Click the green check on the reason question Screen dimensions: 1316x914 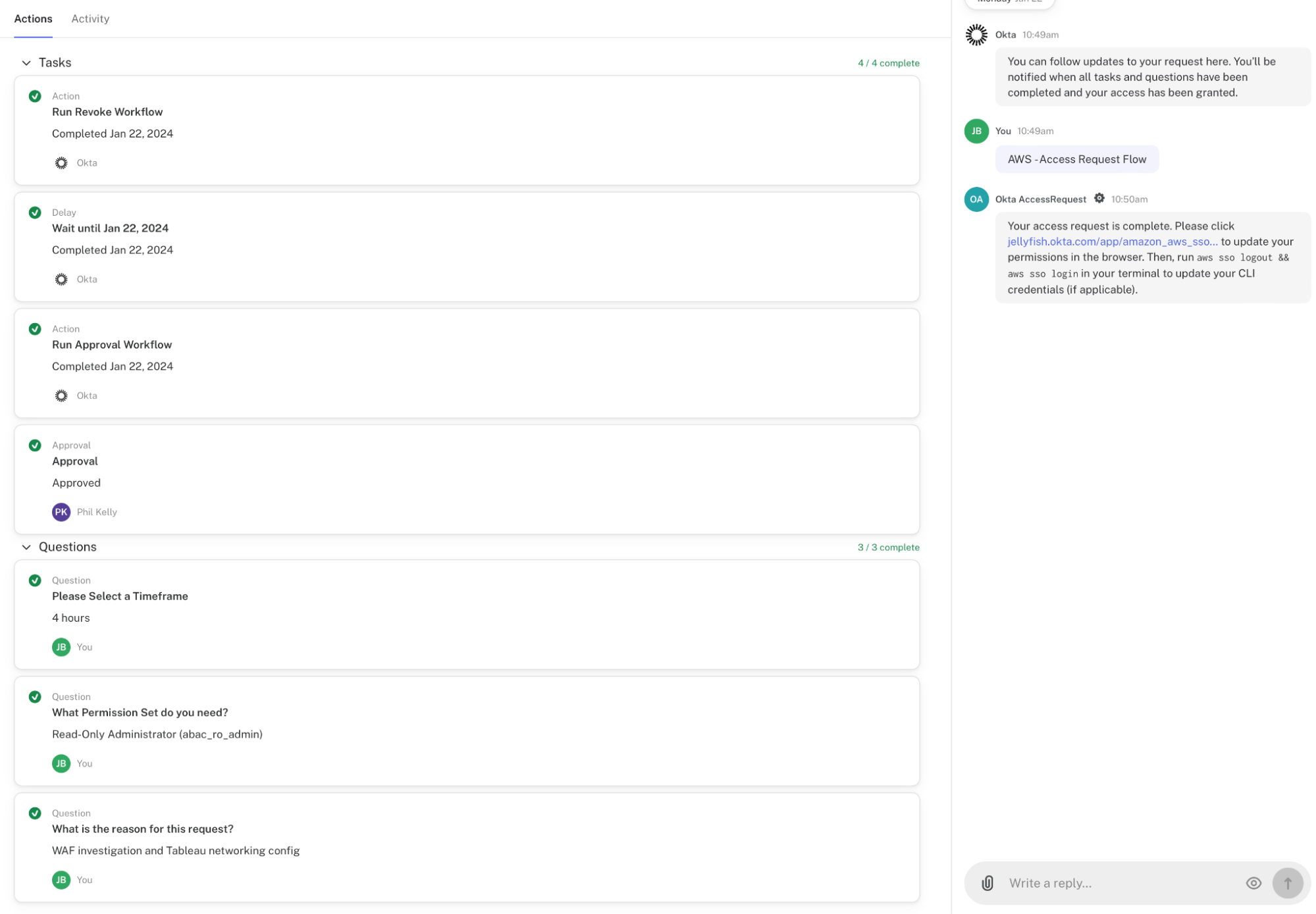click(34, 813)
